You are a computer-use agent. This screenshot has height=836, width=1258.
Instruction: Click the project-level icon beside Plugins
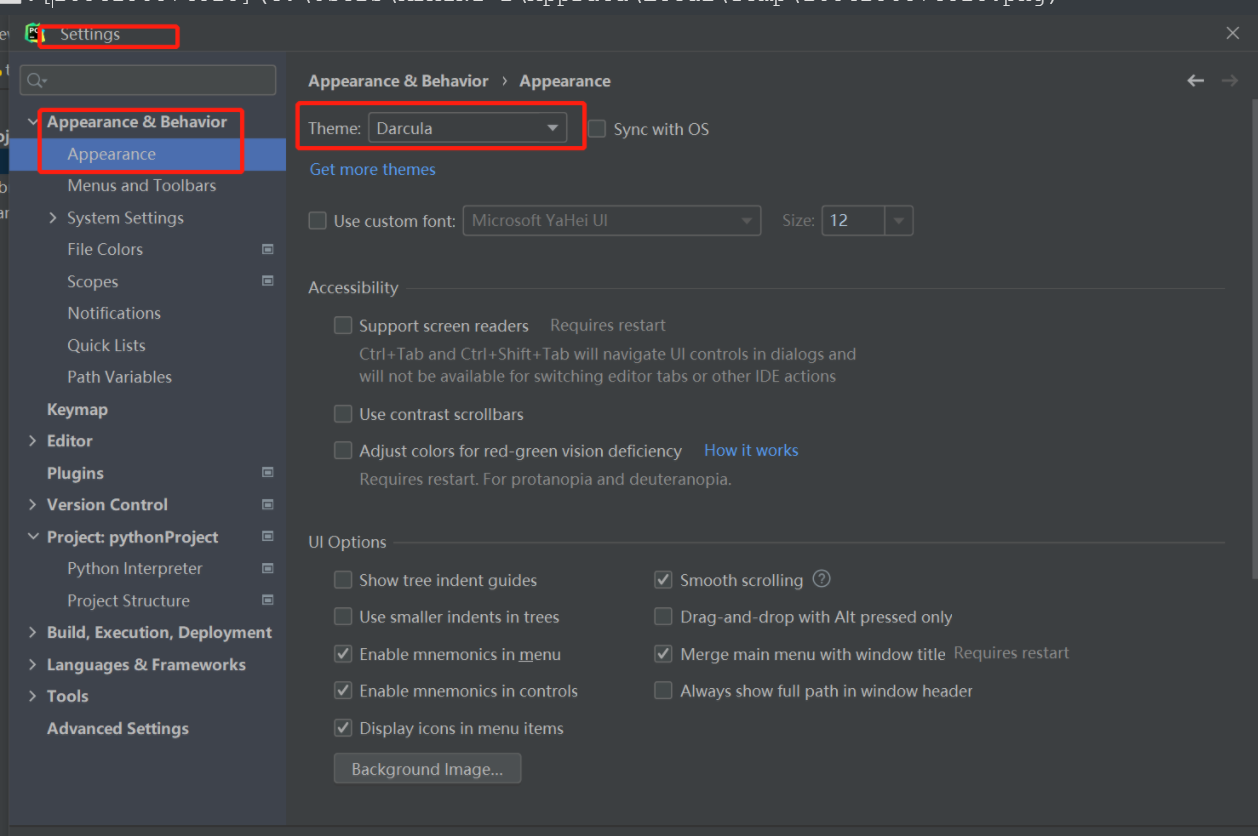pos(268,472)
